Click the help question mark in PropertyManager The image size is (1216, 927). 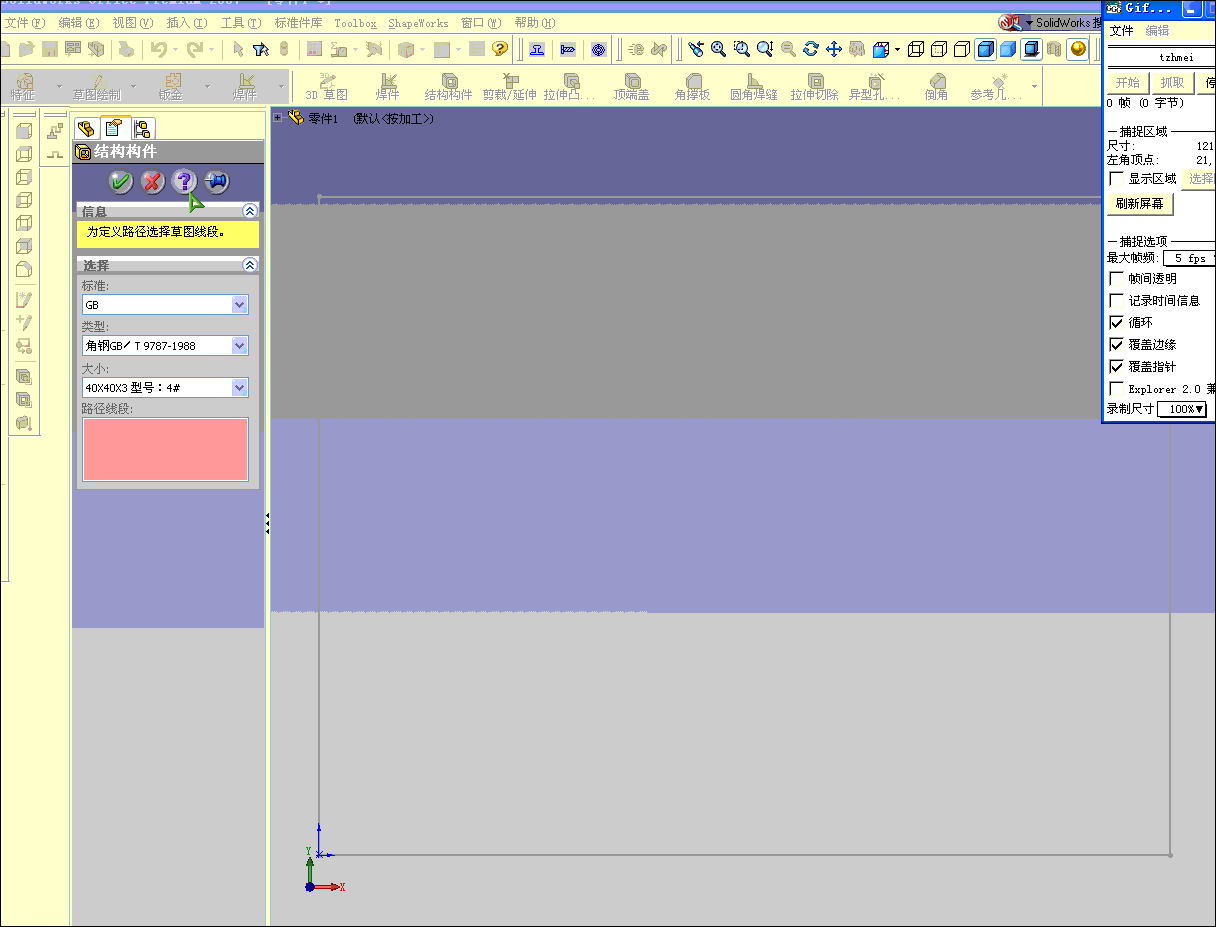[x=184, y=182]
